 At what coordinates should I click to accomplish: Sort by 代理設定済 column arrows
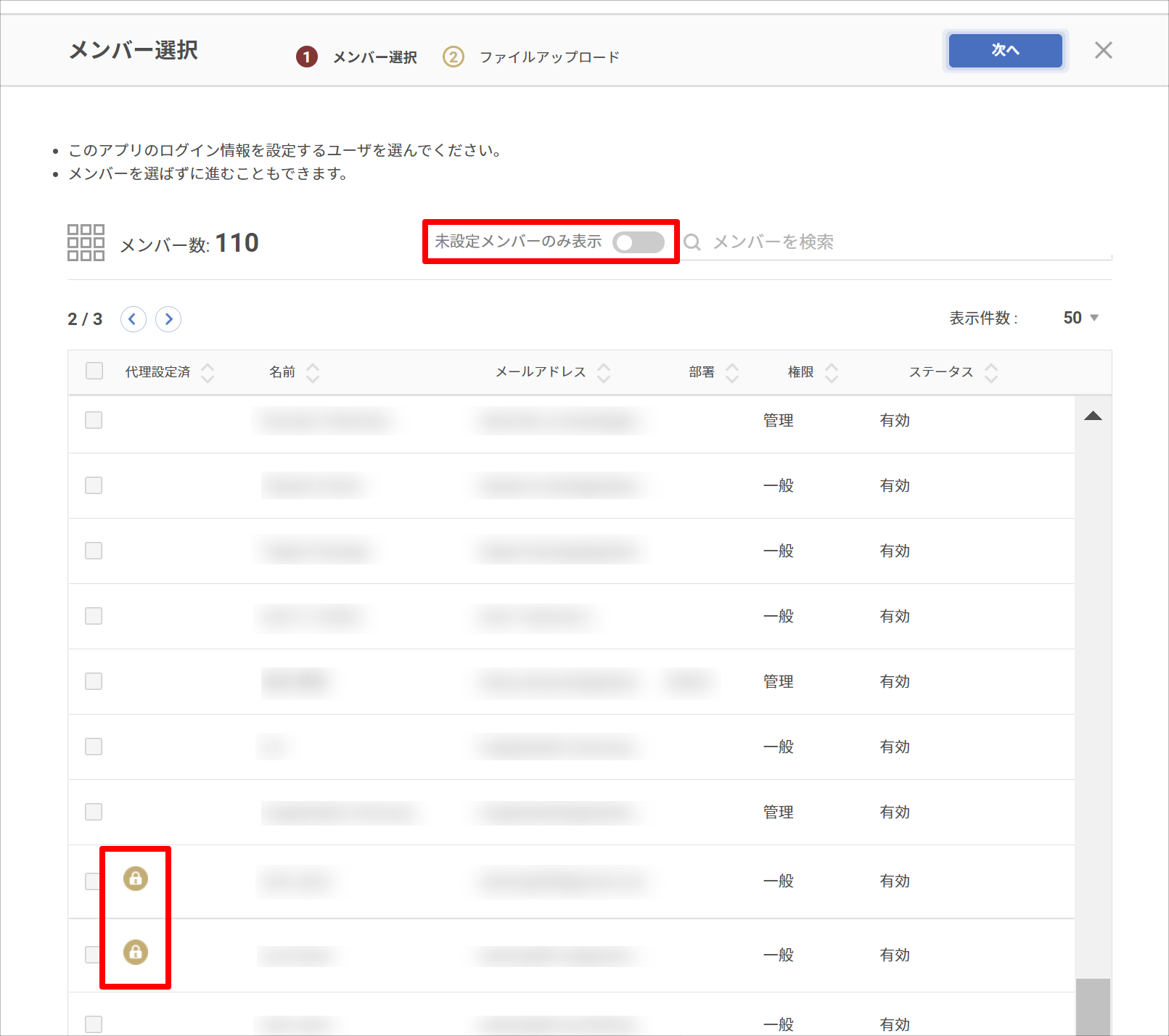(x=208, y=373)
